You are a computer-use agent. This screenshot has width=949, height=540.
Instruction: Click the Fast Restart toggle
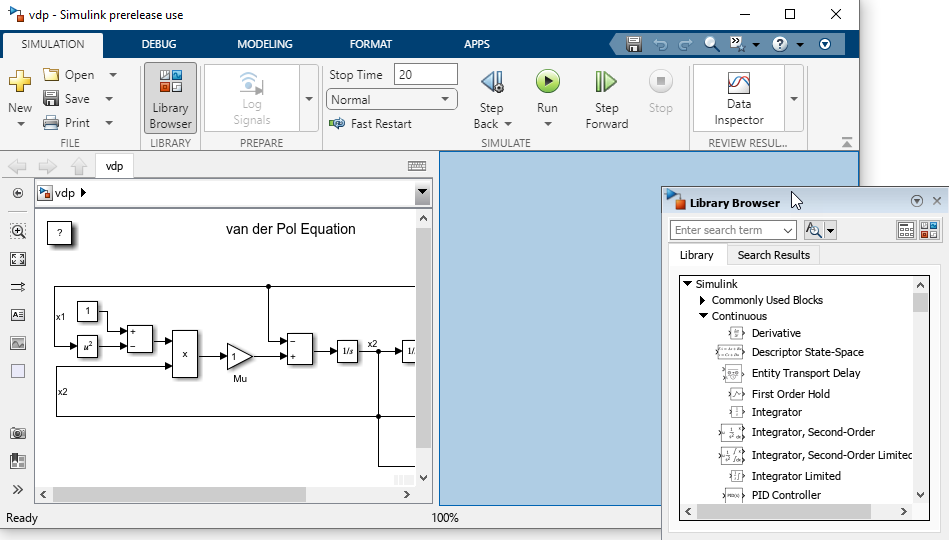point(370,123)
